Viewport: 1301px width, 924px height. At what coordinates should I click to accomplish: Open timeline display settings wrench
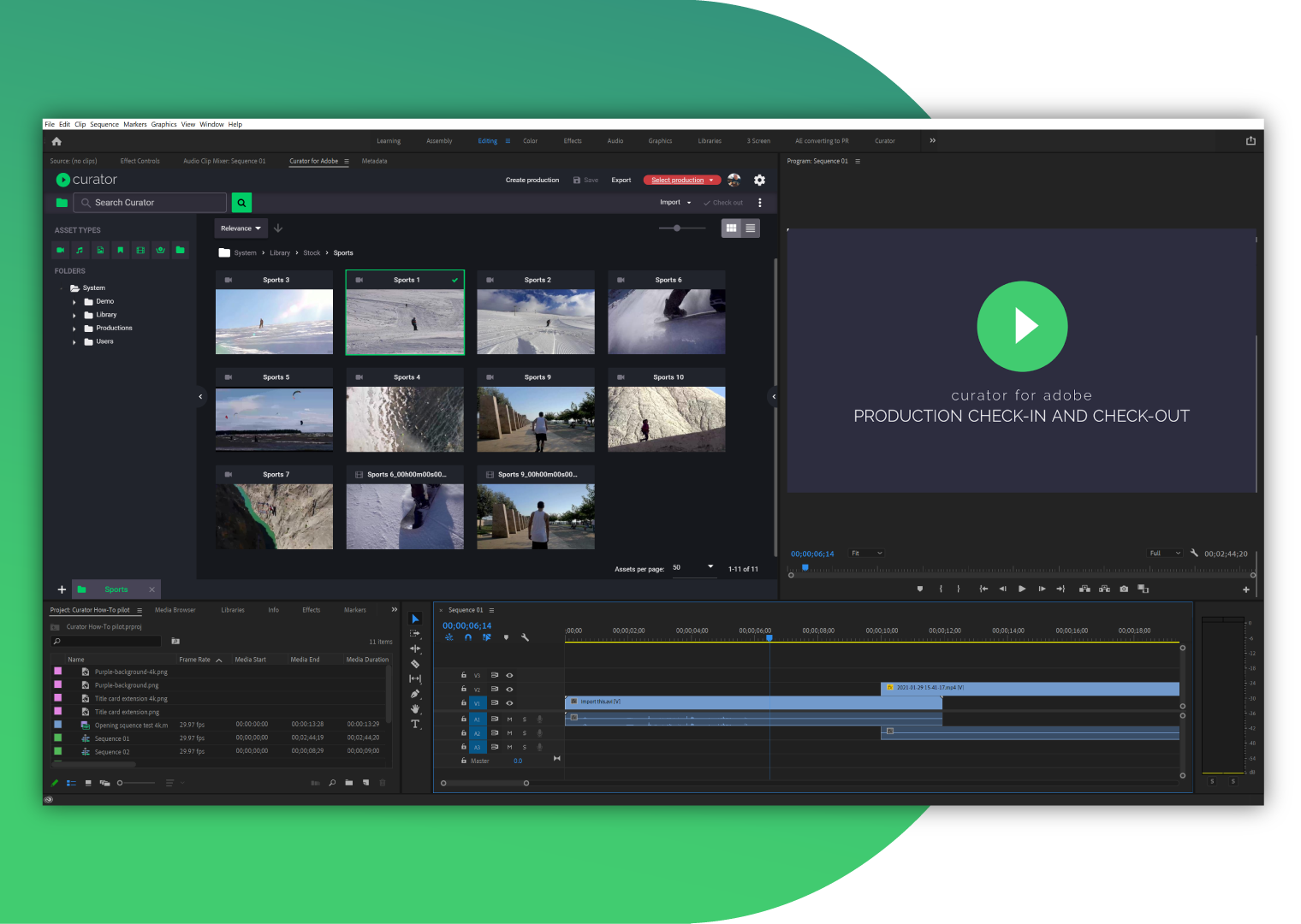526,637
